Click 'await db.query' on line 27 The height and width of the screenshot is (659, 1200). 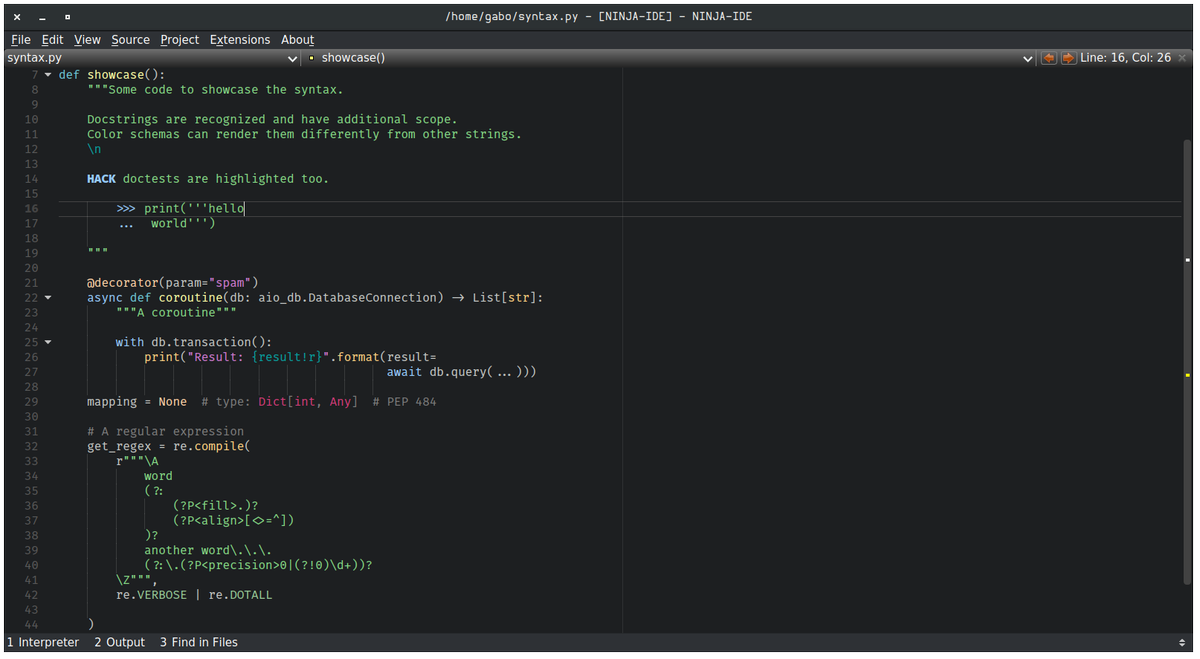(436, 372)
